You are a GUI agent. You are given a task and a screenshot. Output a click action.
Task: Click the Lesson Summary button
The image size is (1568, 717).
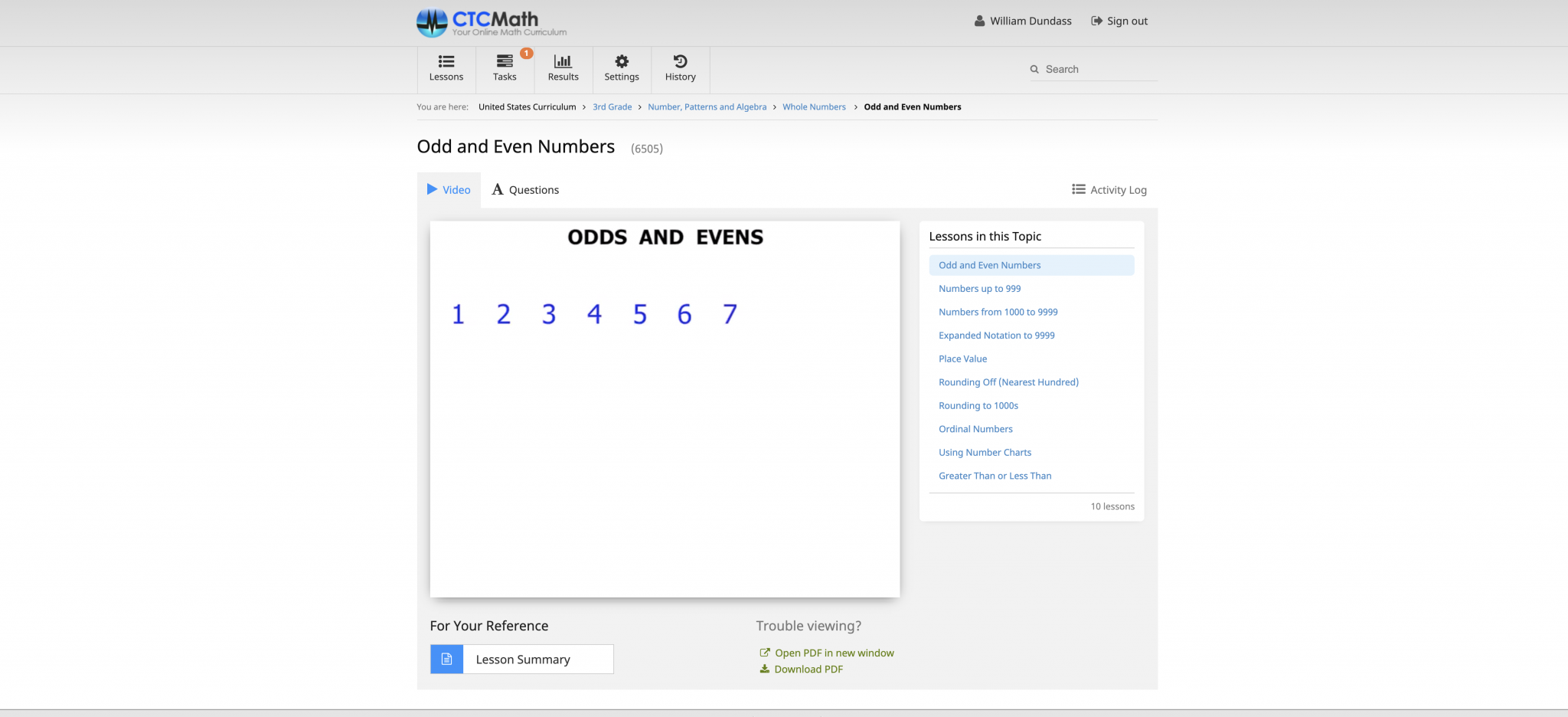[521, 659]
